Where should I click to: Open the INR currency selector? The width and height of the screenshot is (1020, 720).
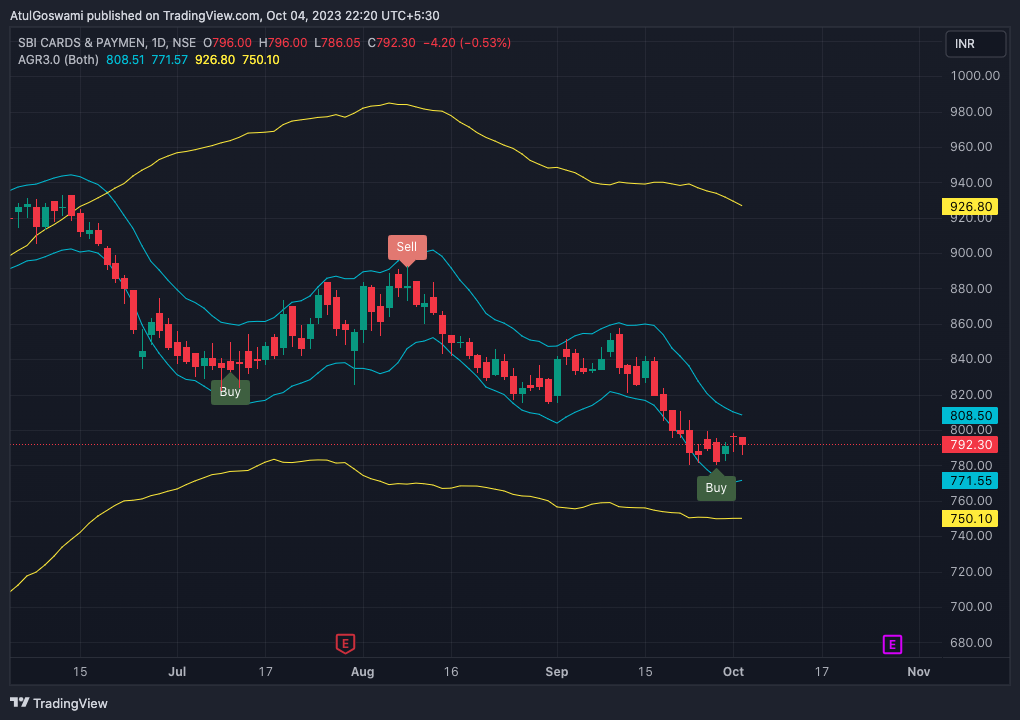975,44
